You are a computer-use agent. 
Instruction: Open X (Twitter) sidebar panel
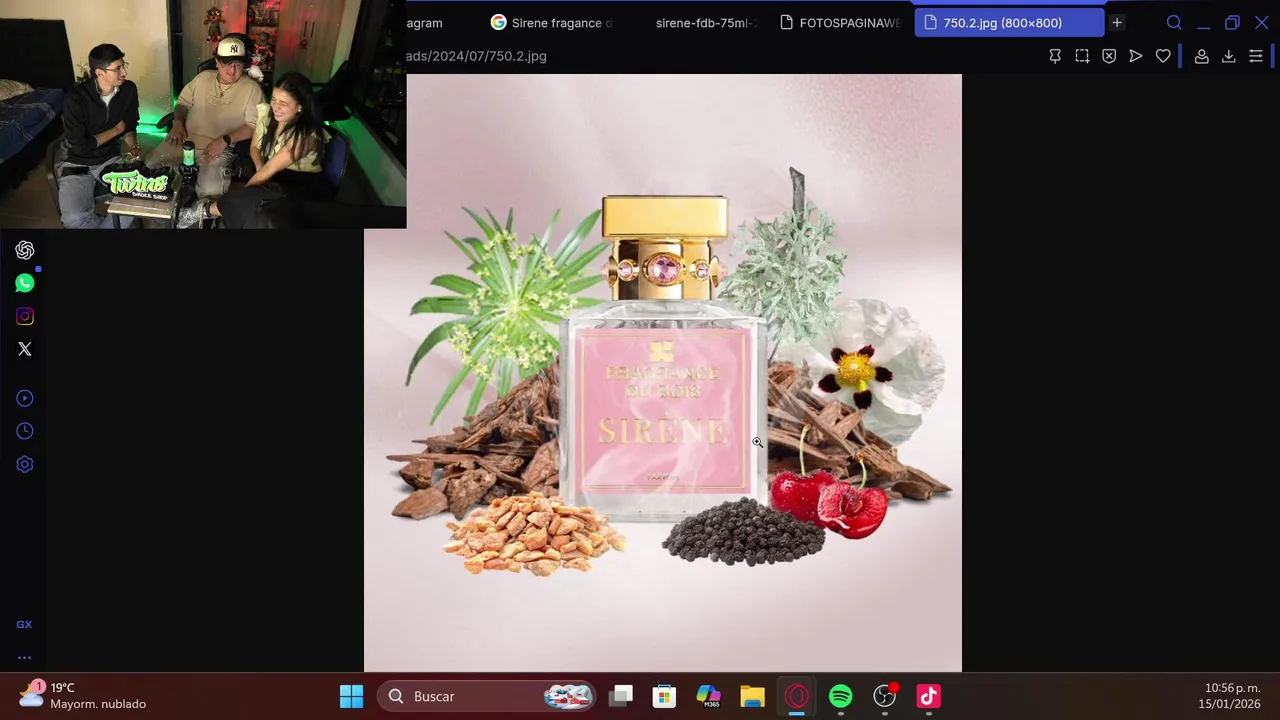(25, 349)
